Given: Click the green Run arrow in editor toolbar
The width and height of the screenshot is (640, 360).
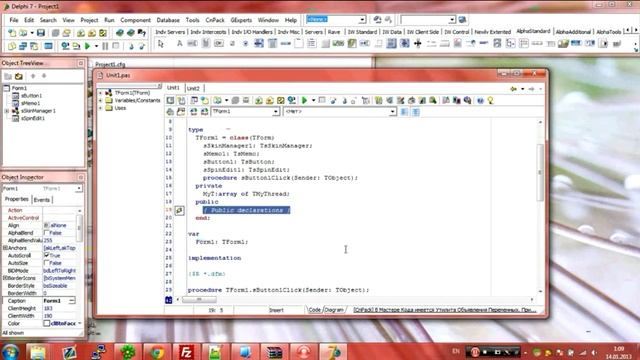Looking at the screenshot, I should click(x=304, y=100).
